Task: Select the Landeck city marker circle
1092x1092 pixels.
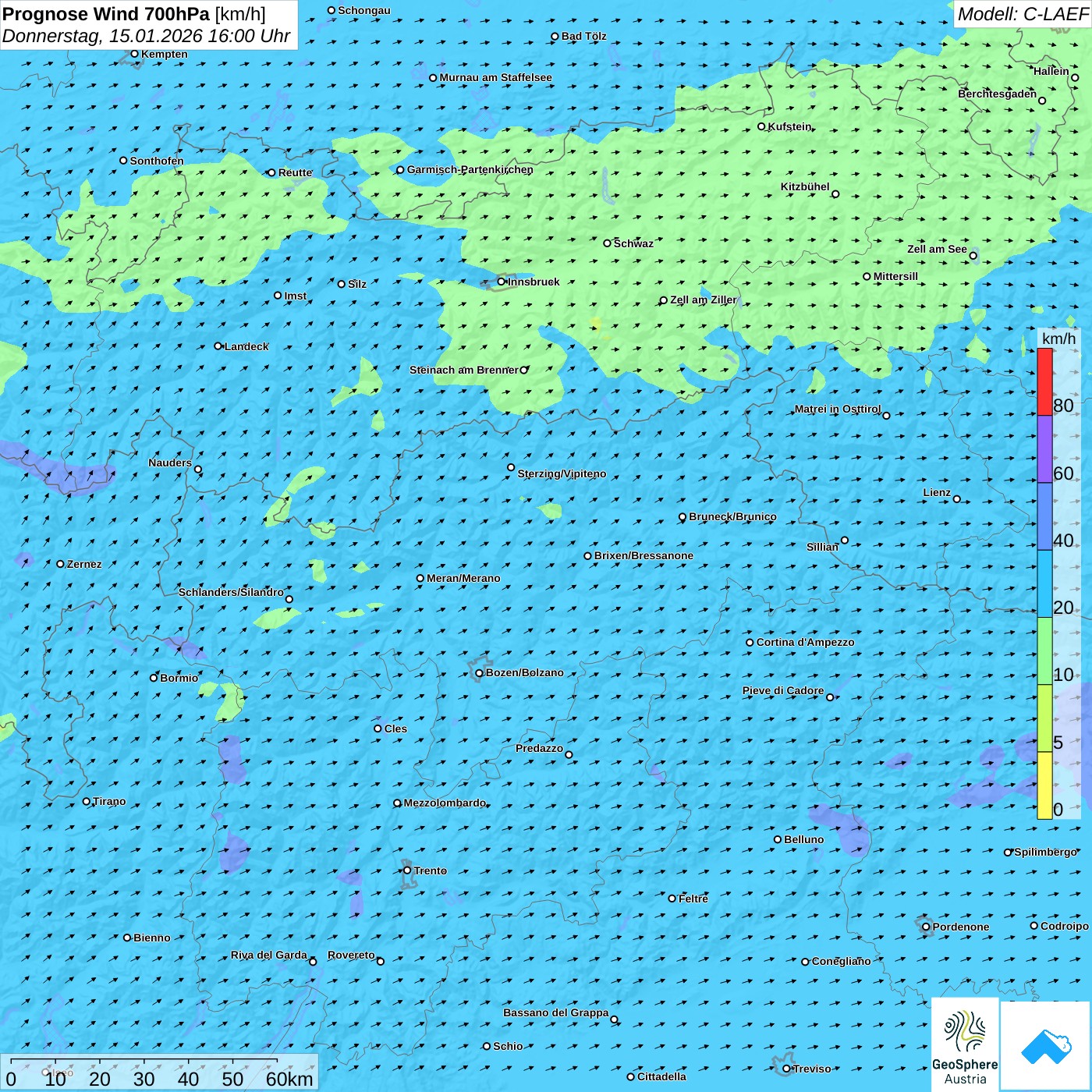Action: coord(218,346)
